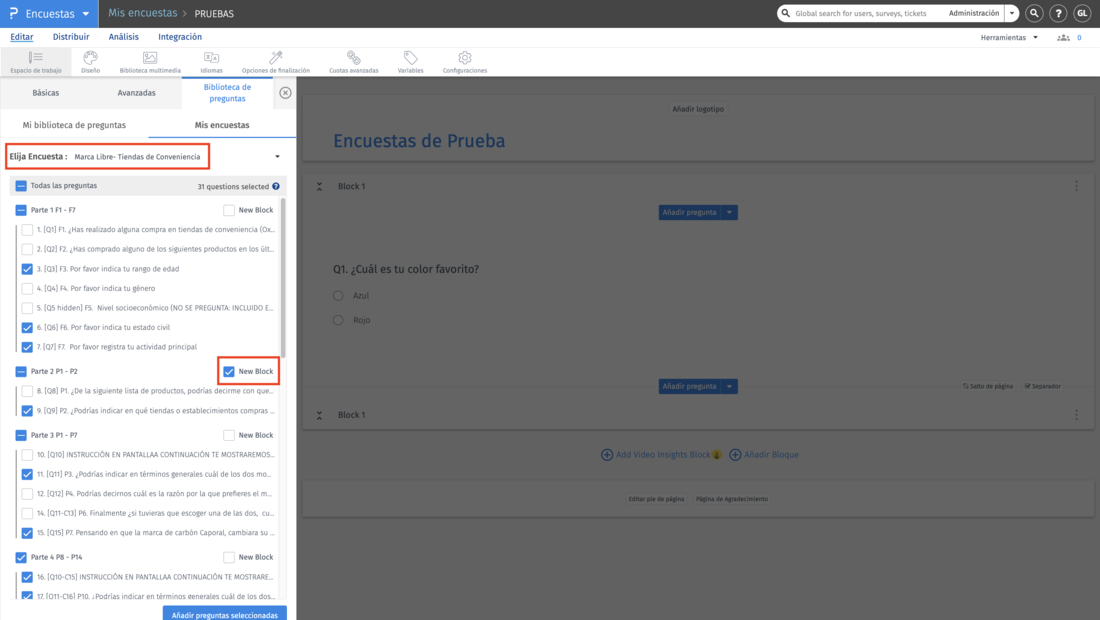Open Página de Agradecimiento
1100x620 pixels.
[x=732, y=499]
